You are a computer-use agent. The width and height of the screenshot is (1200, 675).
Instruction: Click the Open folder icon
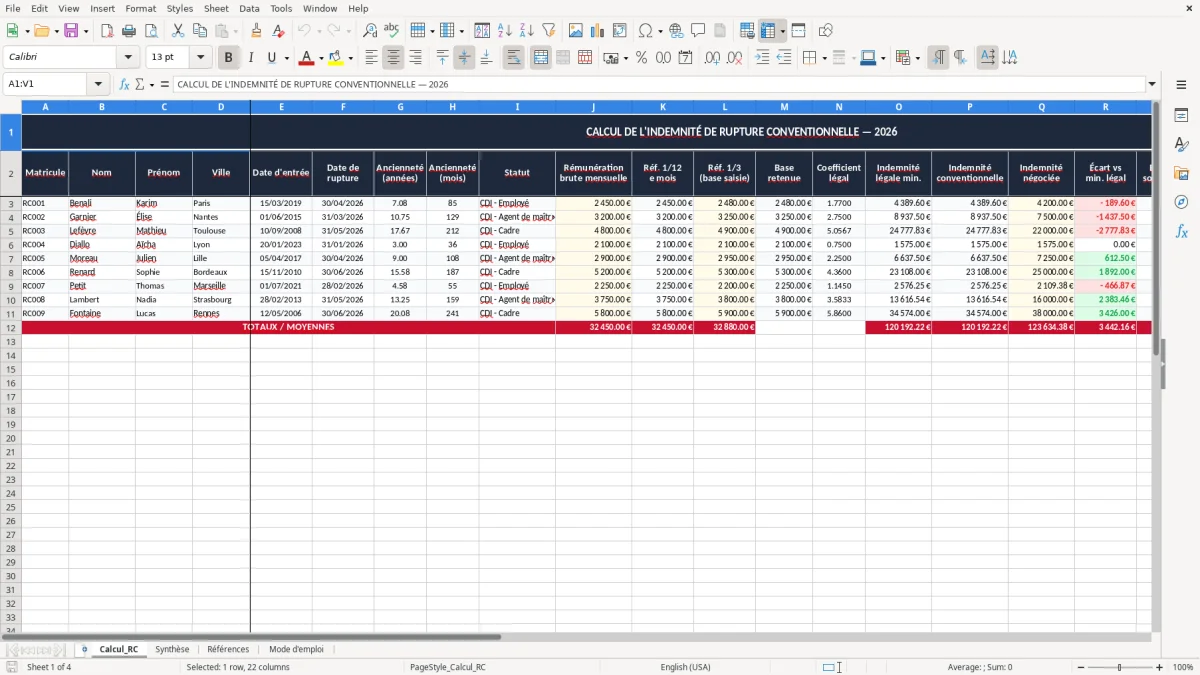(x=40, y=31)
